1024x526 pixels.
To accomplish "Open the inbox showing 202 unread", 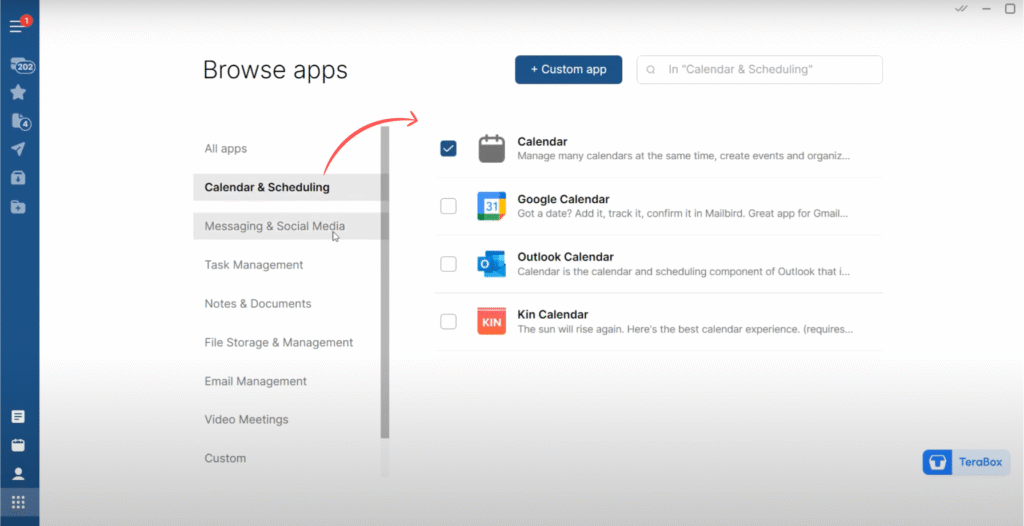I will [x=21, y=66].
